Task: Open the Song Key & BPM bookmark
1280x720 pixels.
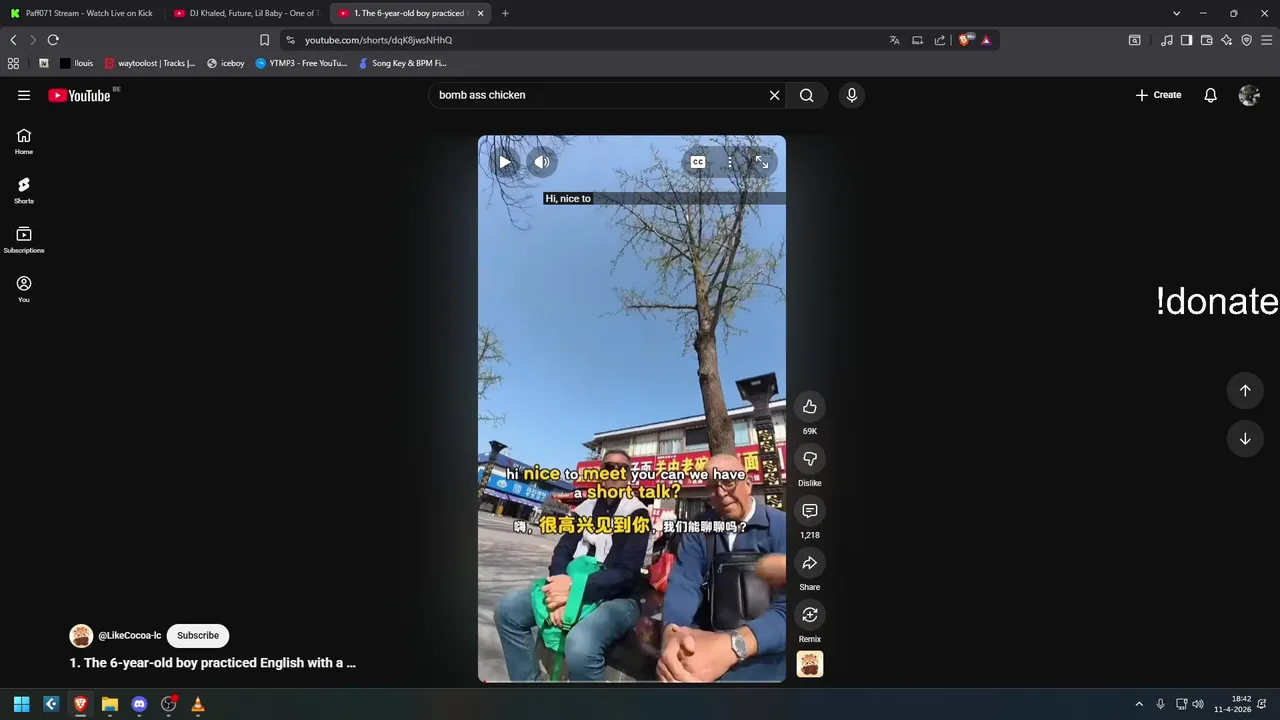Action: point(402,63)
